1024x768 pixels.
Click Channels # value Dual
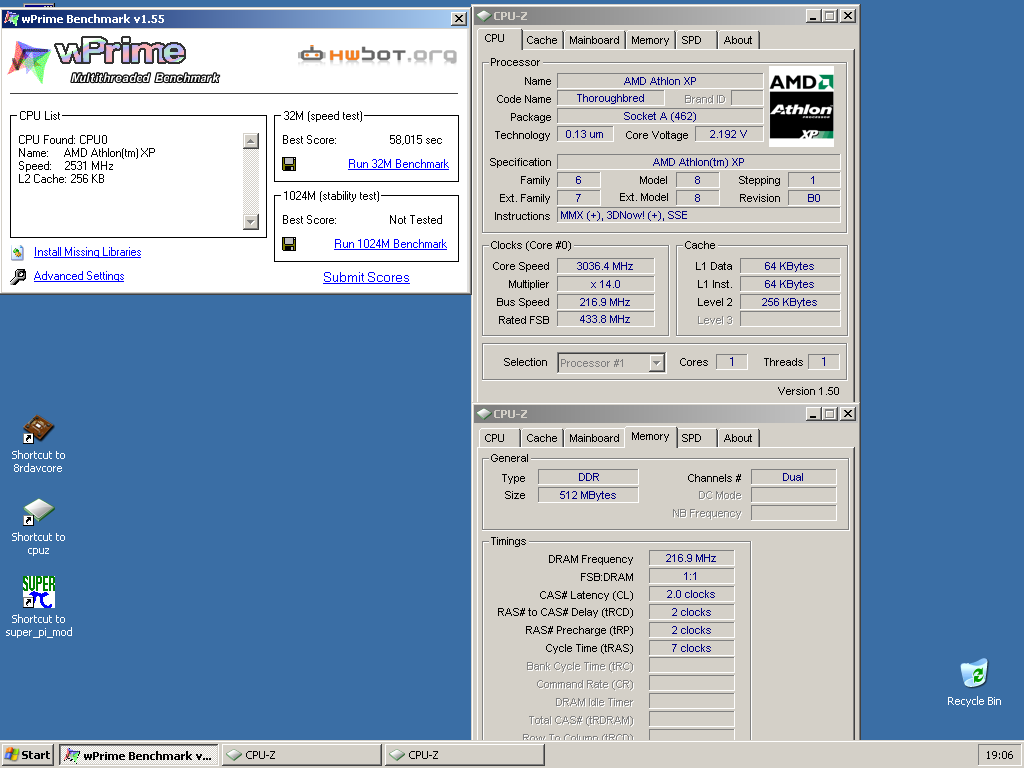tap(793, 477)
